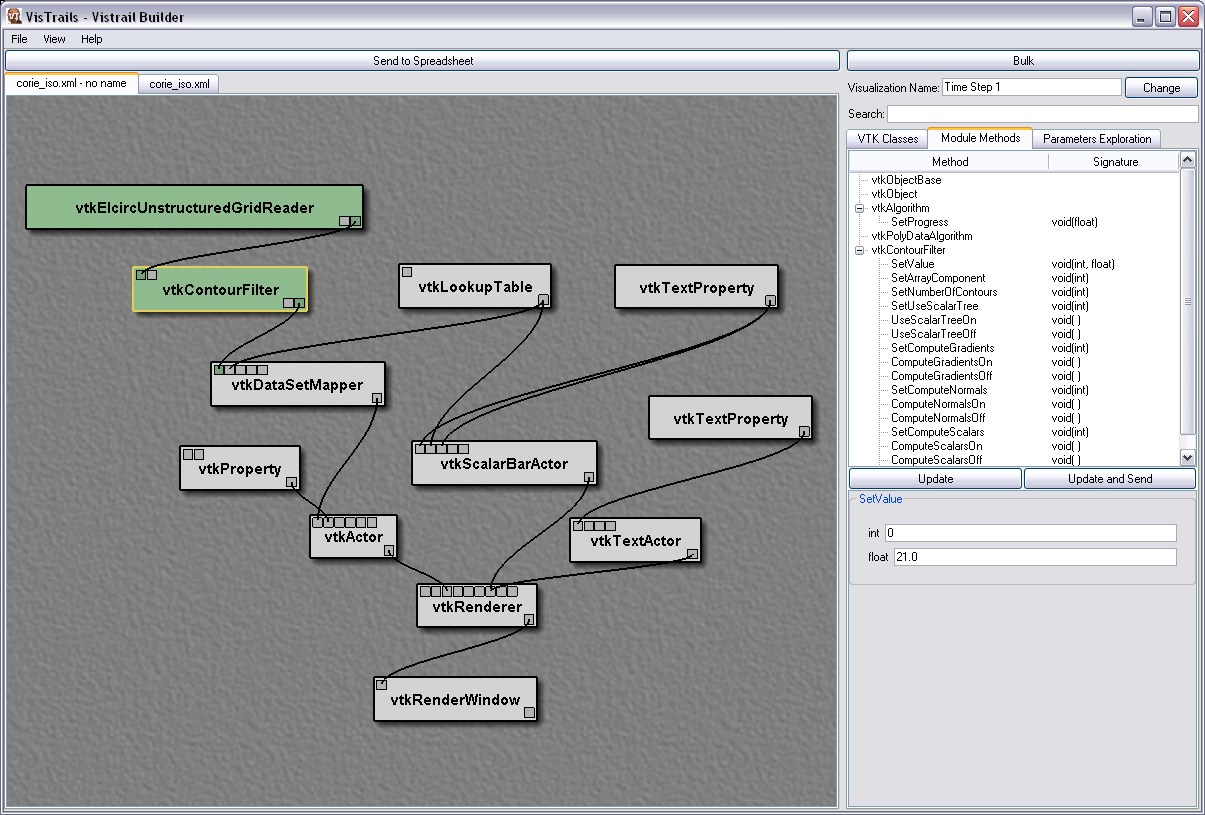Image resolution: width=1205 pixels, height=815 pixels.
Task: Click output port of vtkActor module
Action: pos(389,550)
